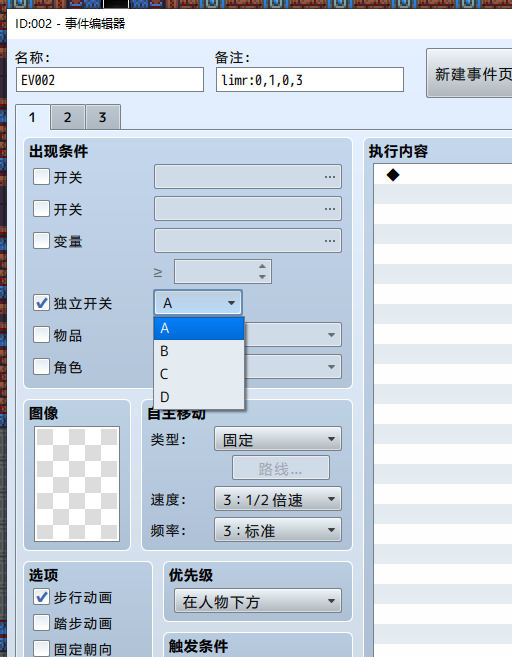Click the variable value spinner down arrow
The width and height of the screenshot is (512, 657).
(x=262, y=277)
